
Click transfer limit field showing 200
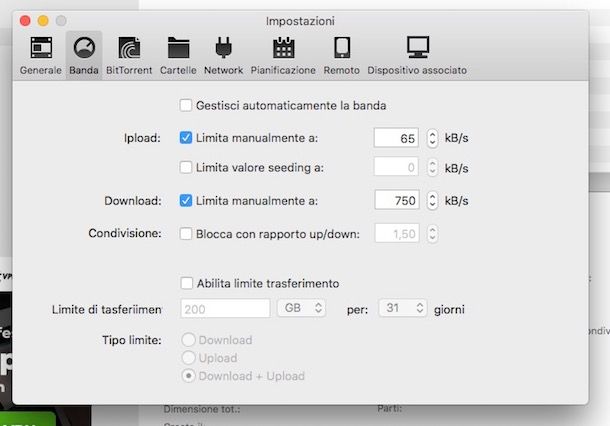coord(225,309)
